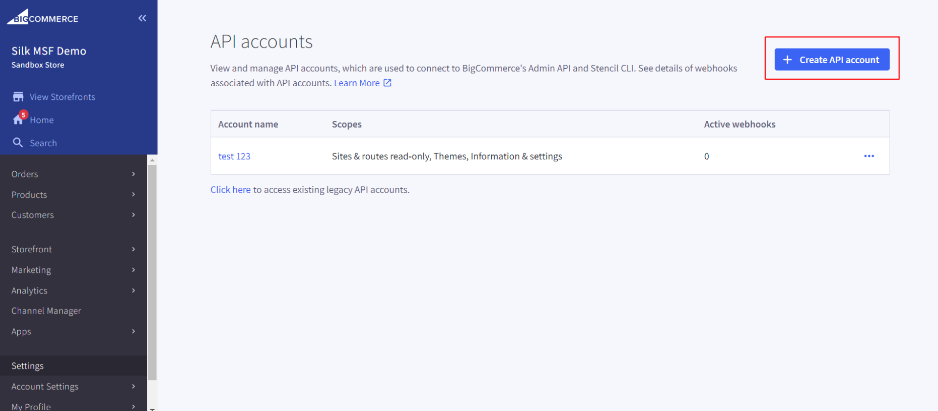
Task: Expand the Marketing menu chevron
Action: click(x=133, y=270)
